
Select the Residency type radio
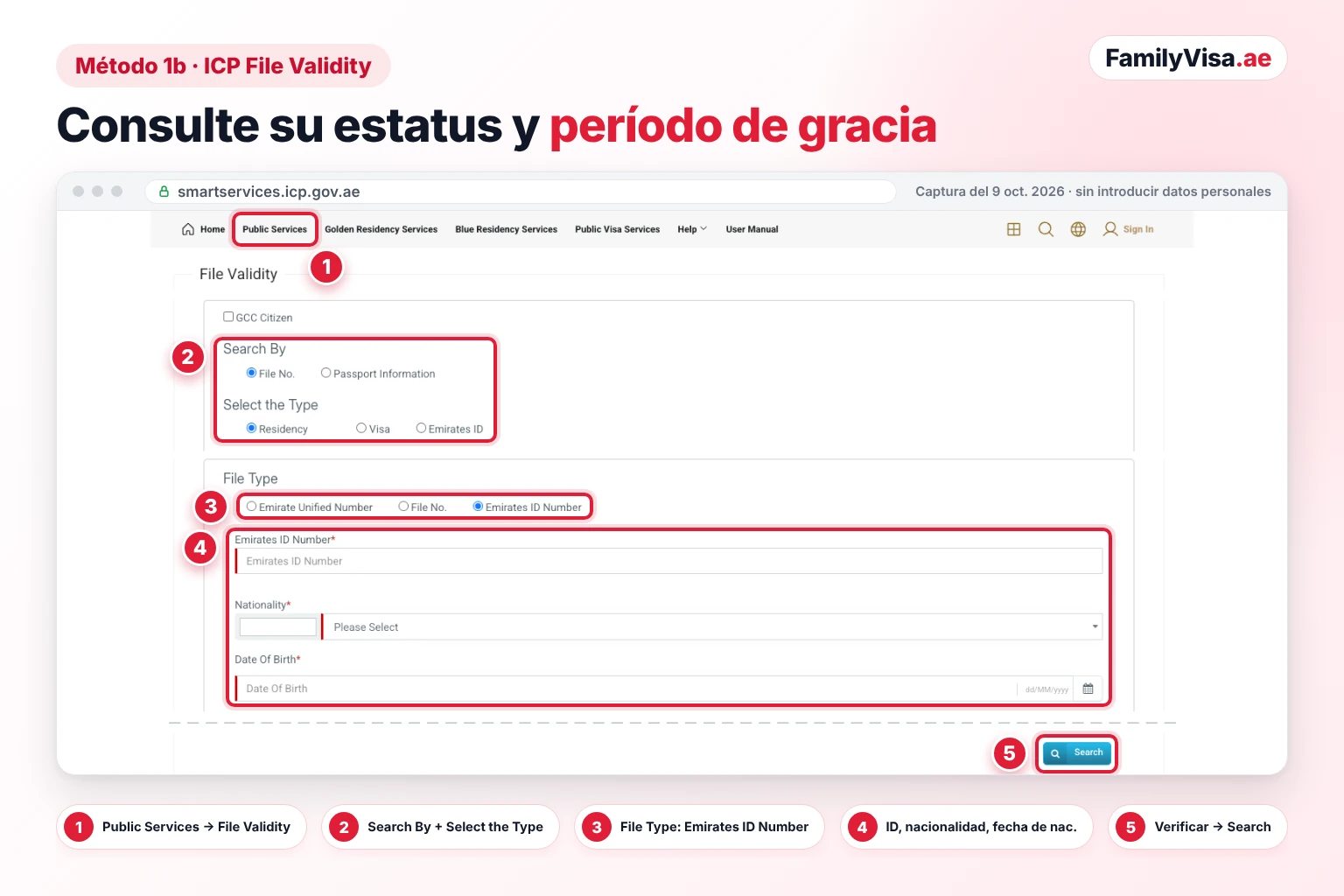pos(251,428)
